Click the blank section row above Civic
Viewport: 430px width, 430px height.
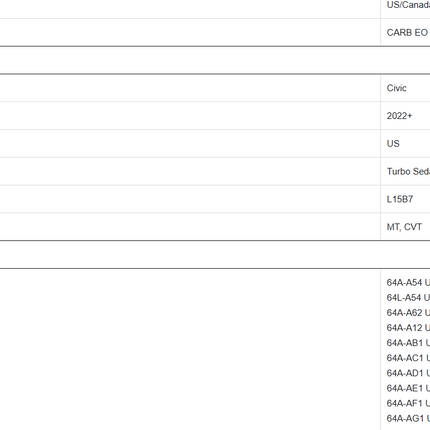coord(215,60)
